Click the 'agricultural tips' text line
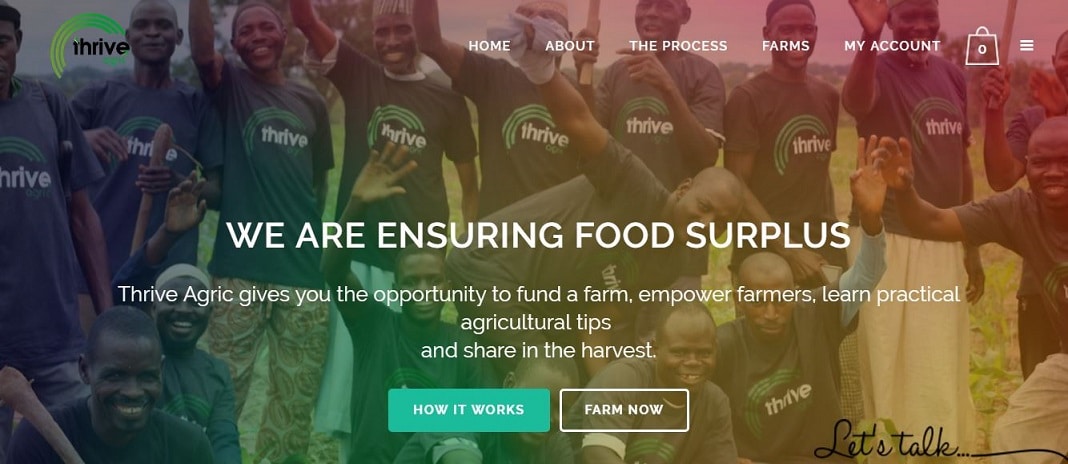1068x464 pixels. (x=535, y=322)
